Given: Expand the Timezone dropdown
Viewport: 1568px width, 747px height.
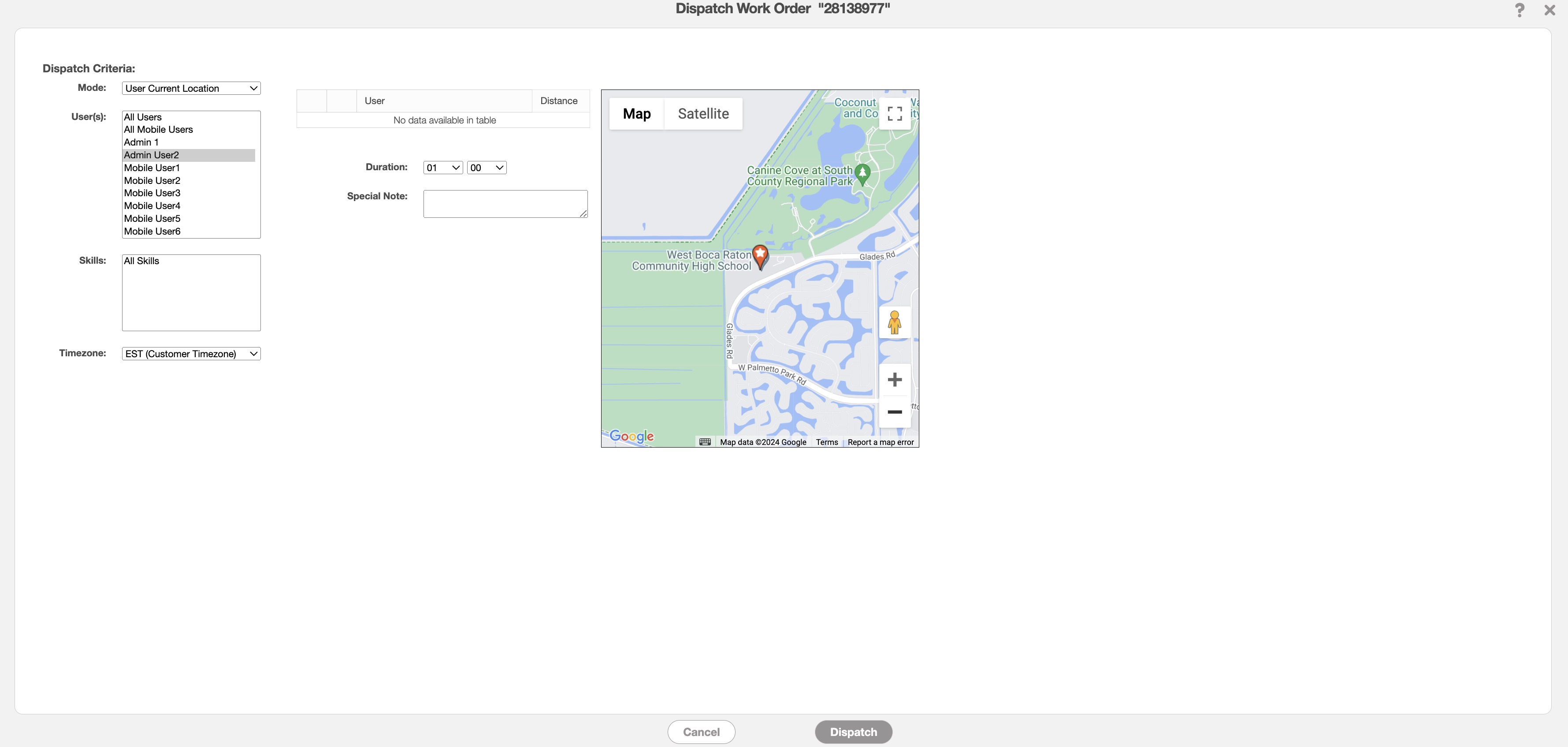Looking at the screenshot, I should pos(191,354).
